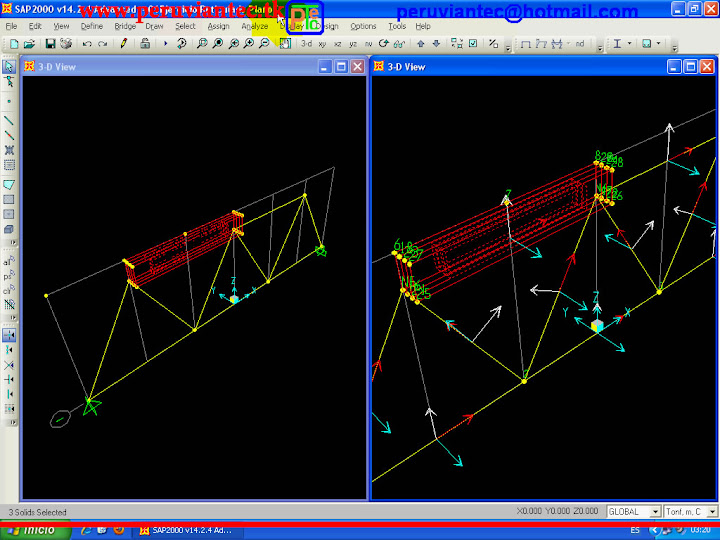The image size is (720, 540).
Task: Select the draw rectangular area tool
Action: pyautogui.click(x=9, y=199)
